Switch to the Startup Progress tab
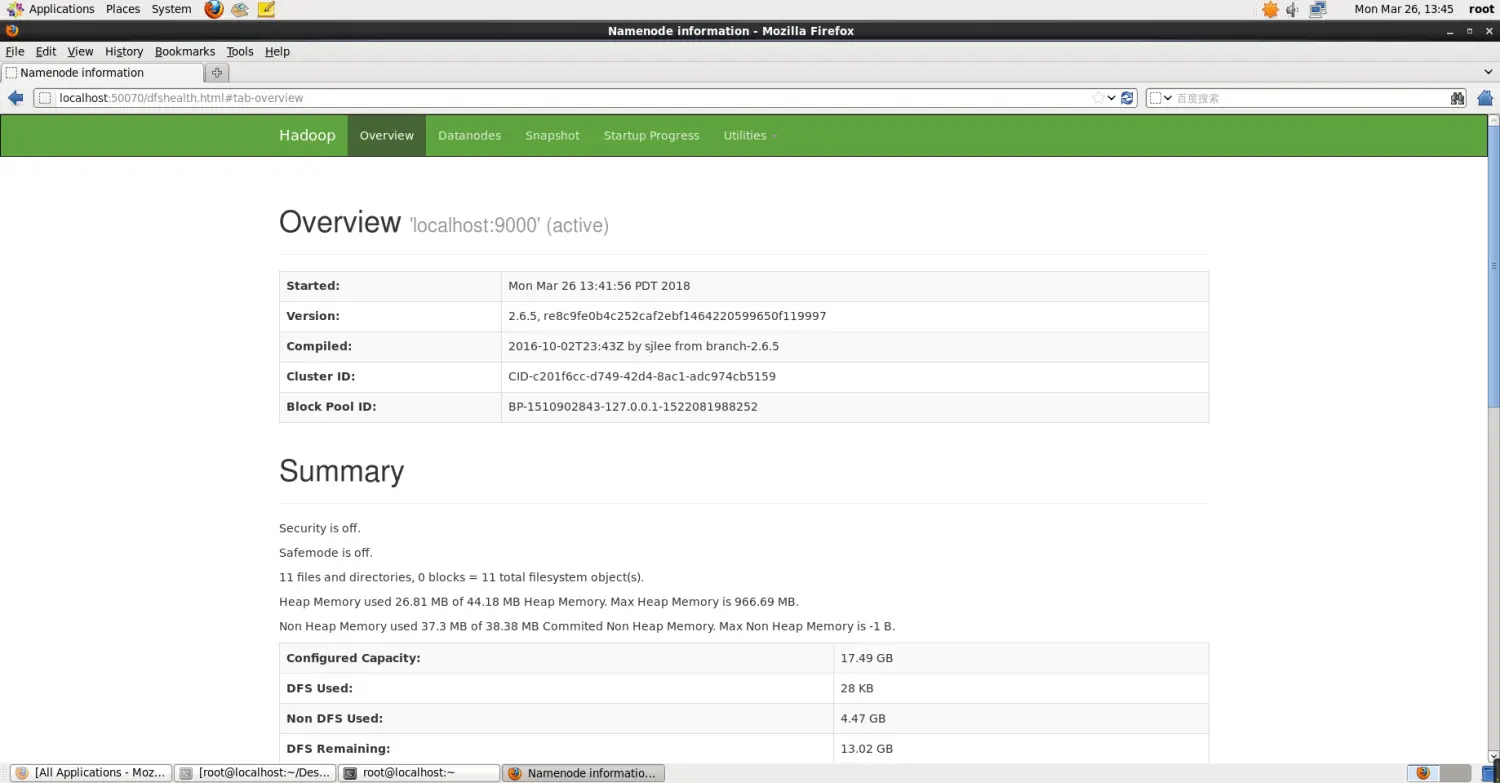The height and width of the screenshot is (783, 1500). pyautogui.click(x=651, y=136)
